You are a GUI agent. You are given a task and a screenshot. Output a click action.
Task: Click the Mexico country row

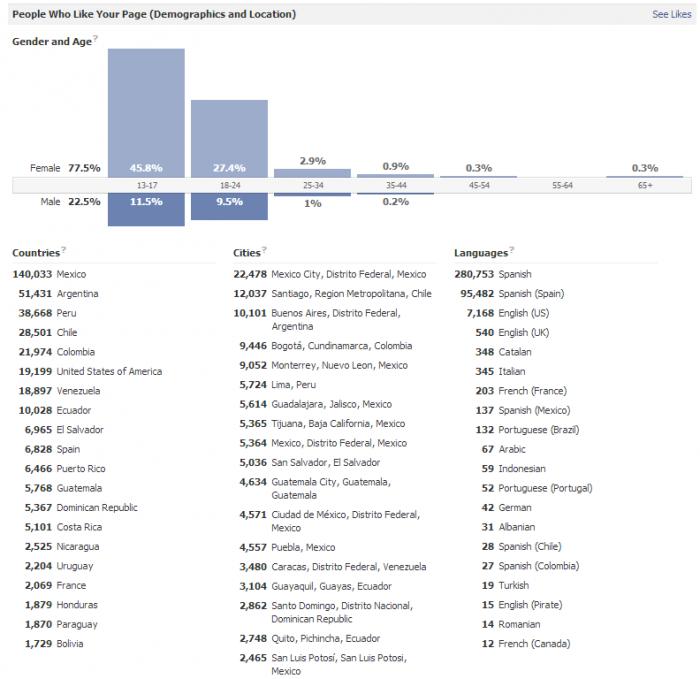[x=49, y=274]
